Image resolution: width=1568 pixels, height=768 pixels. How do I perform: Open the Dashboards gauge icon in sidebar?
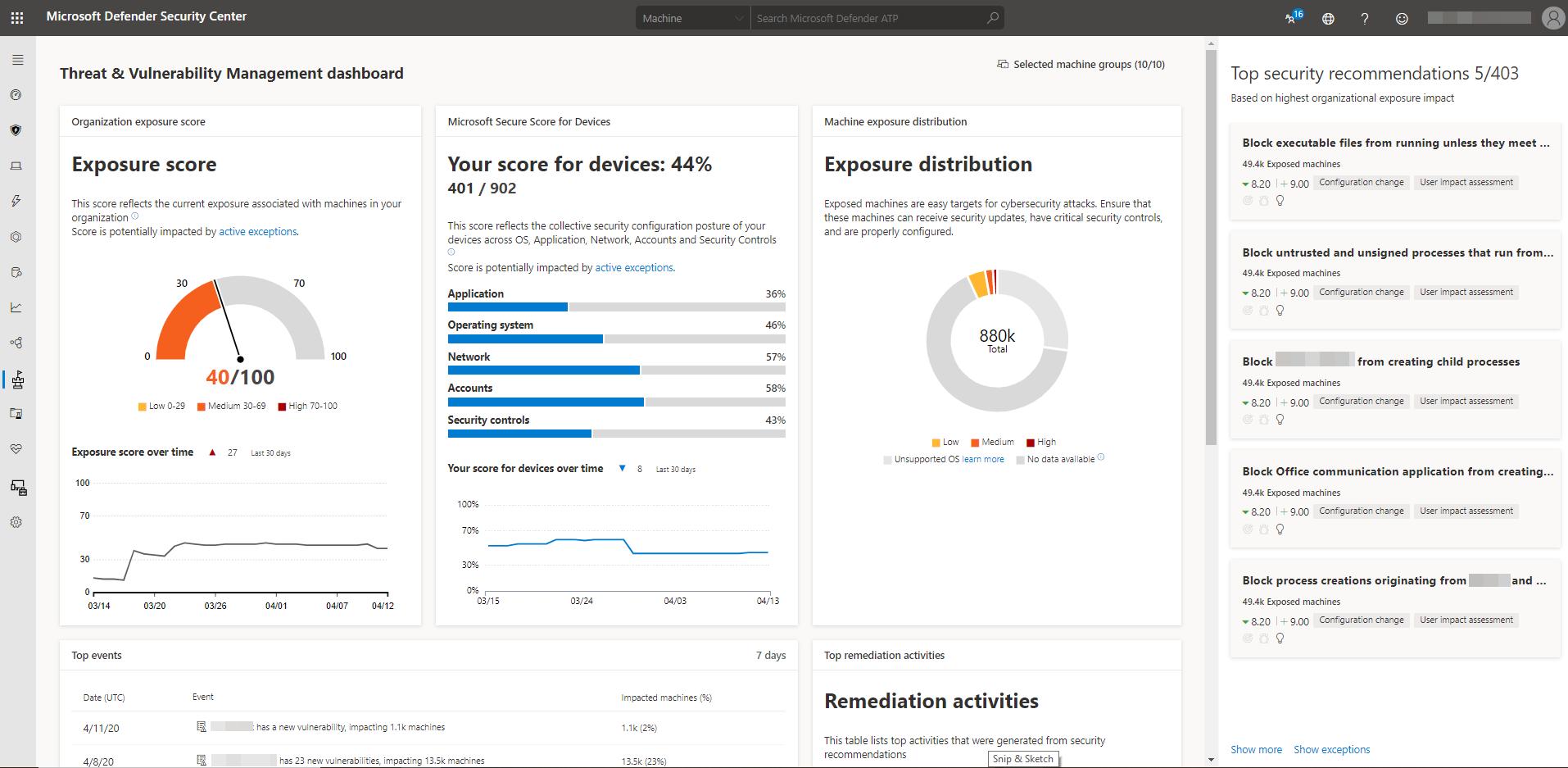pyautogui.click(x=16, y=95)
